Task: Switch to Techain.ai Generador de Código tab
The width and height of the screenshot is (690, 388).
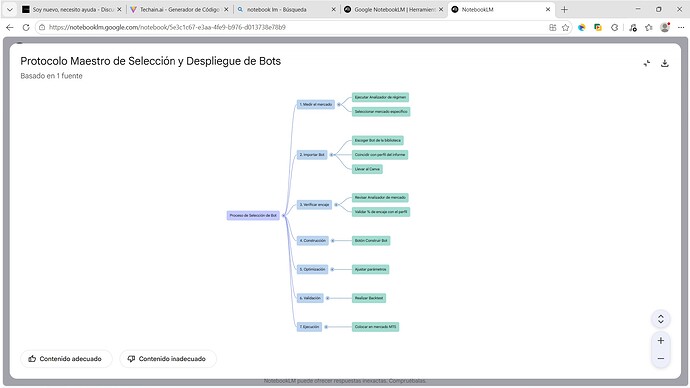Action: [x=179, y=9]
